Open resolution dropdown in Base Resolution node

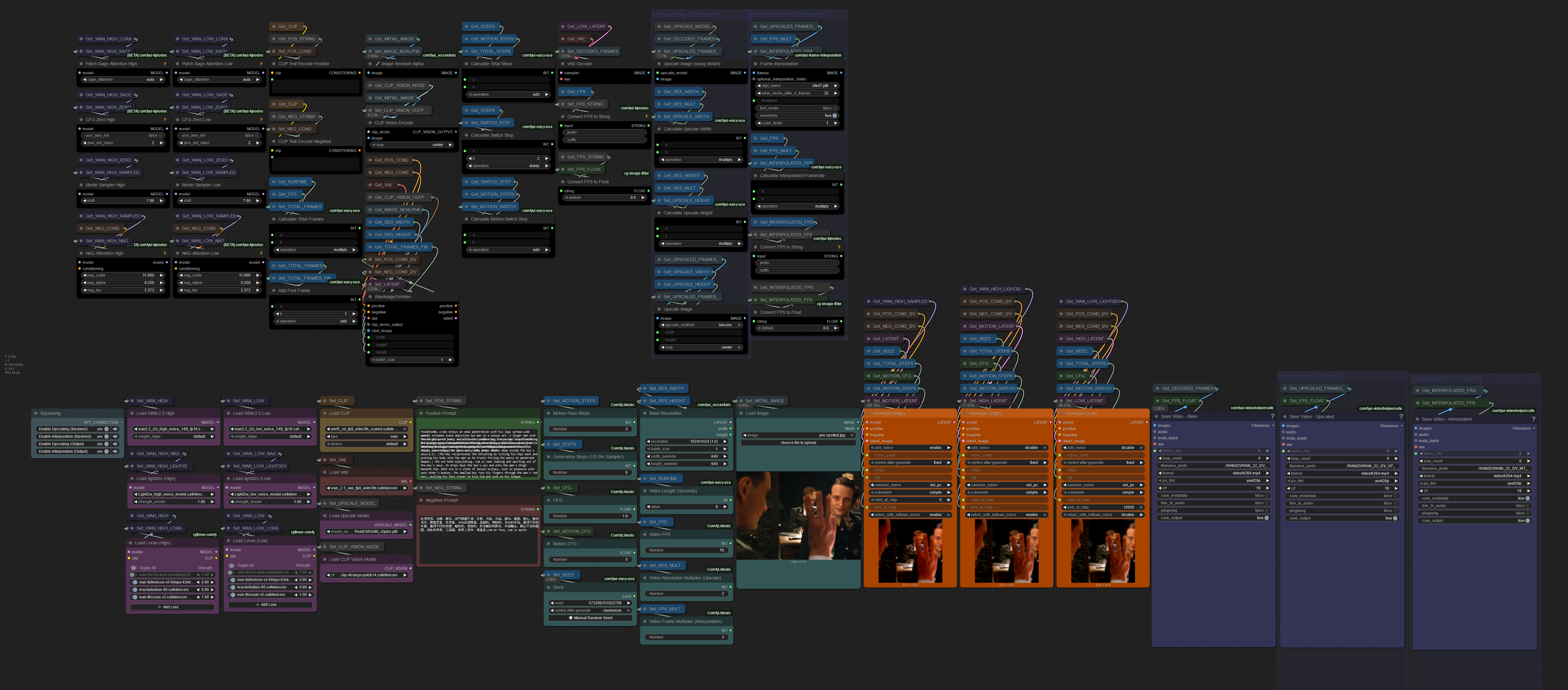(x=686, y=441)
